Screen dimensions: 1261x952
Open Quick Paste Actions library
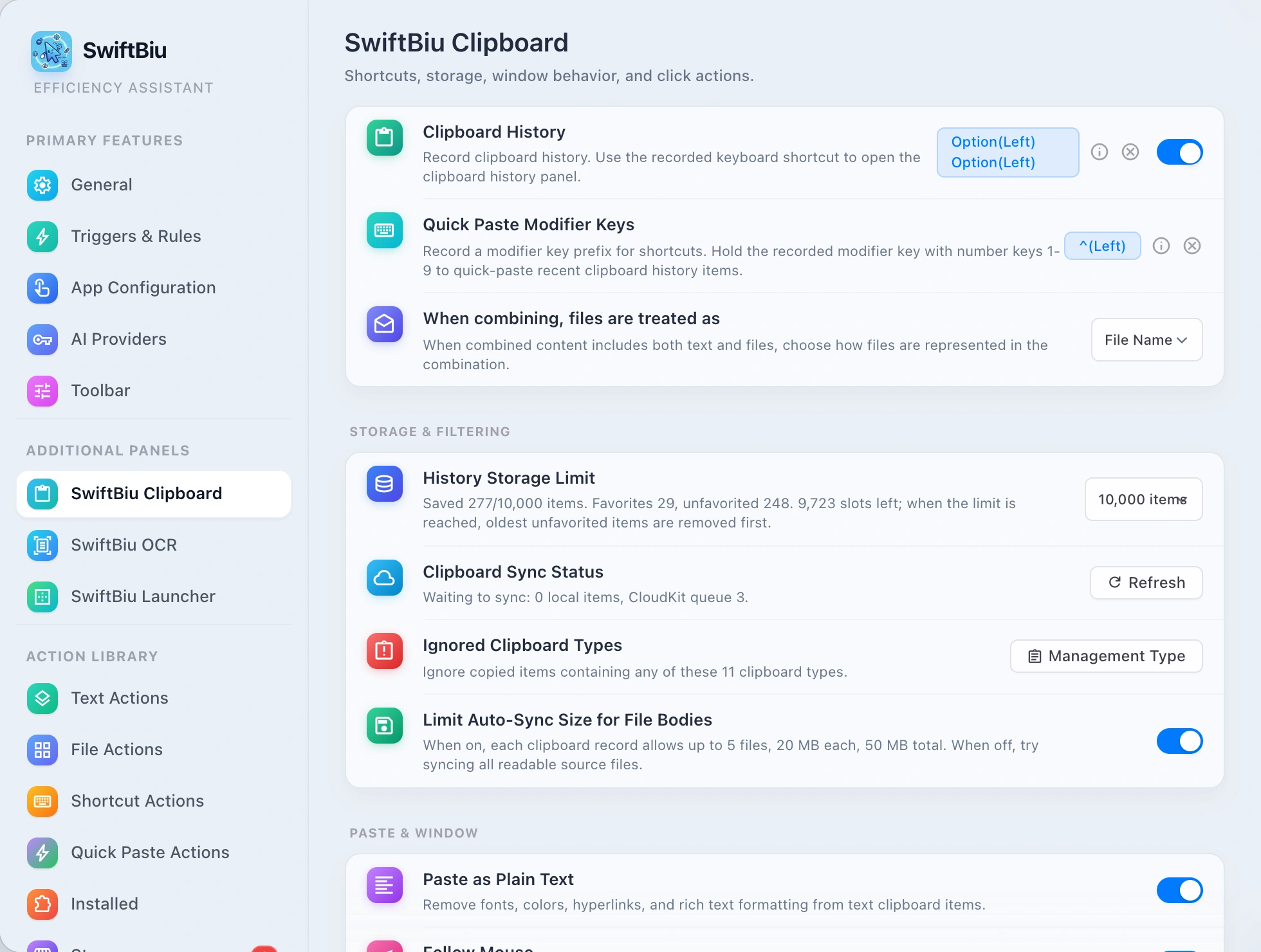tap(153, 853)
